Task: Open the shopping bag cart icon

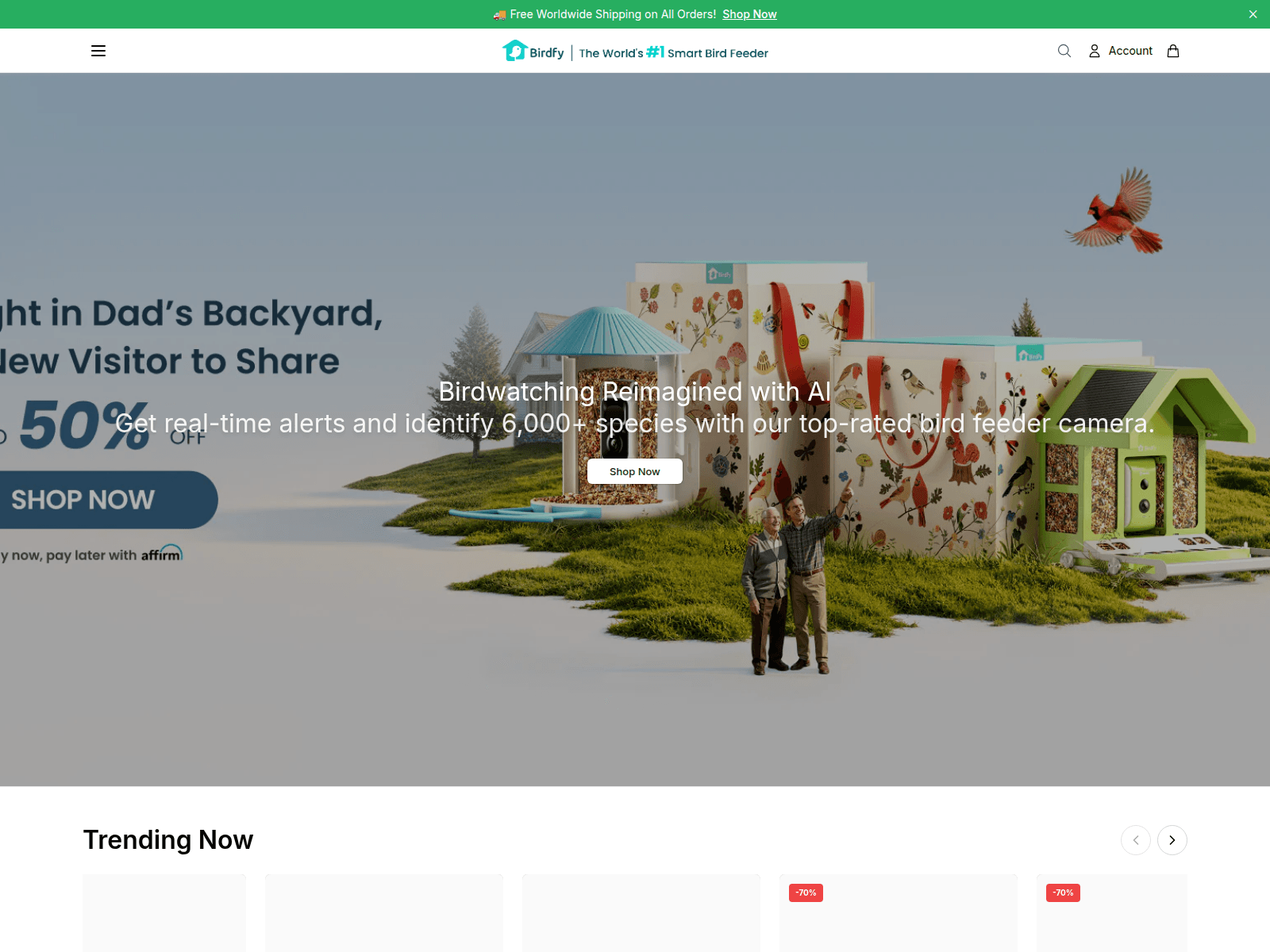Action: click(1173, 51)
